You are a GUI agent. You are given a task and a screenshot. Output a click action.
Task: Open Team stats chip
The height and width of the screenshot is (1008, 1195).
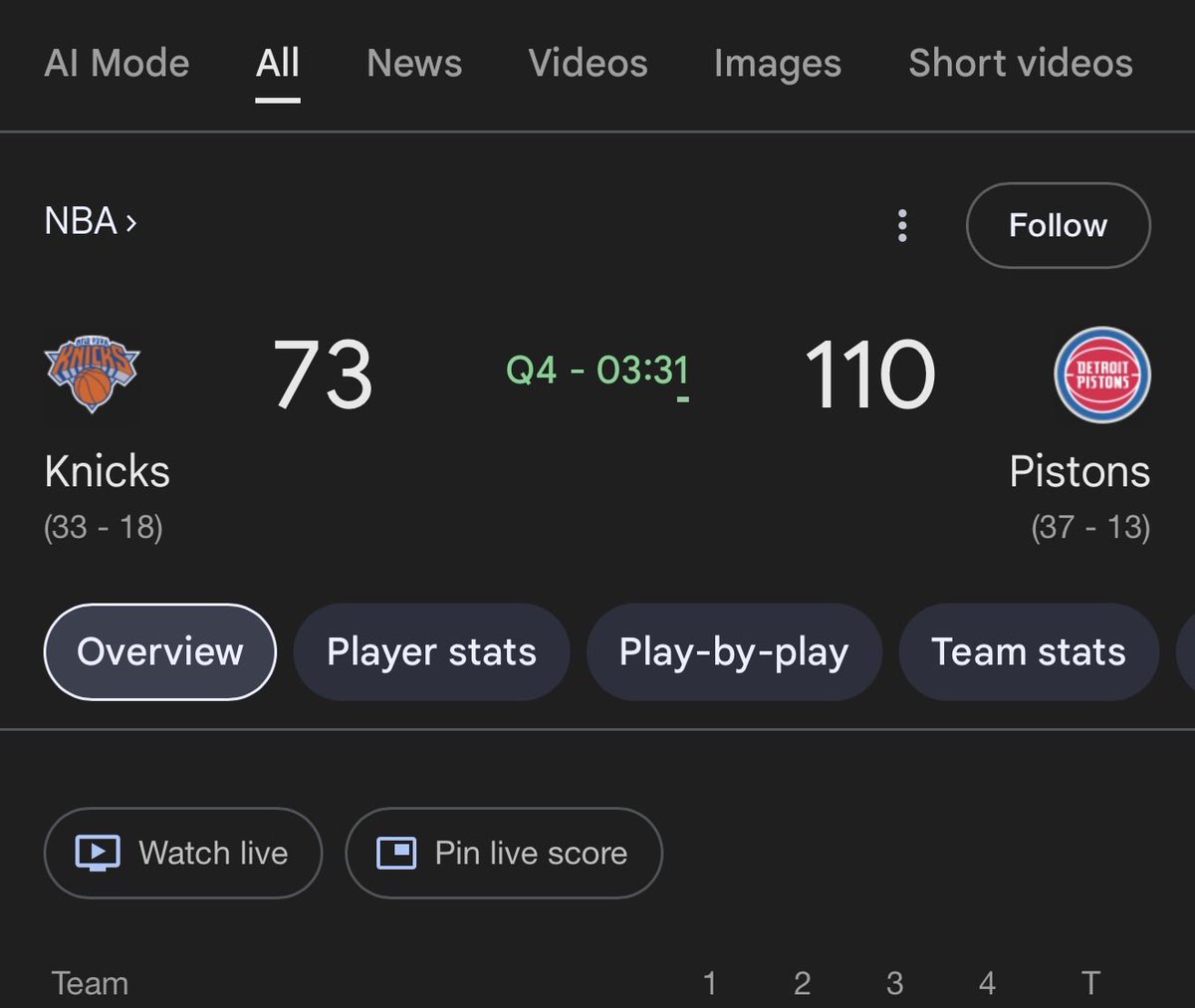(x=1029, y=651)
